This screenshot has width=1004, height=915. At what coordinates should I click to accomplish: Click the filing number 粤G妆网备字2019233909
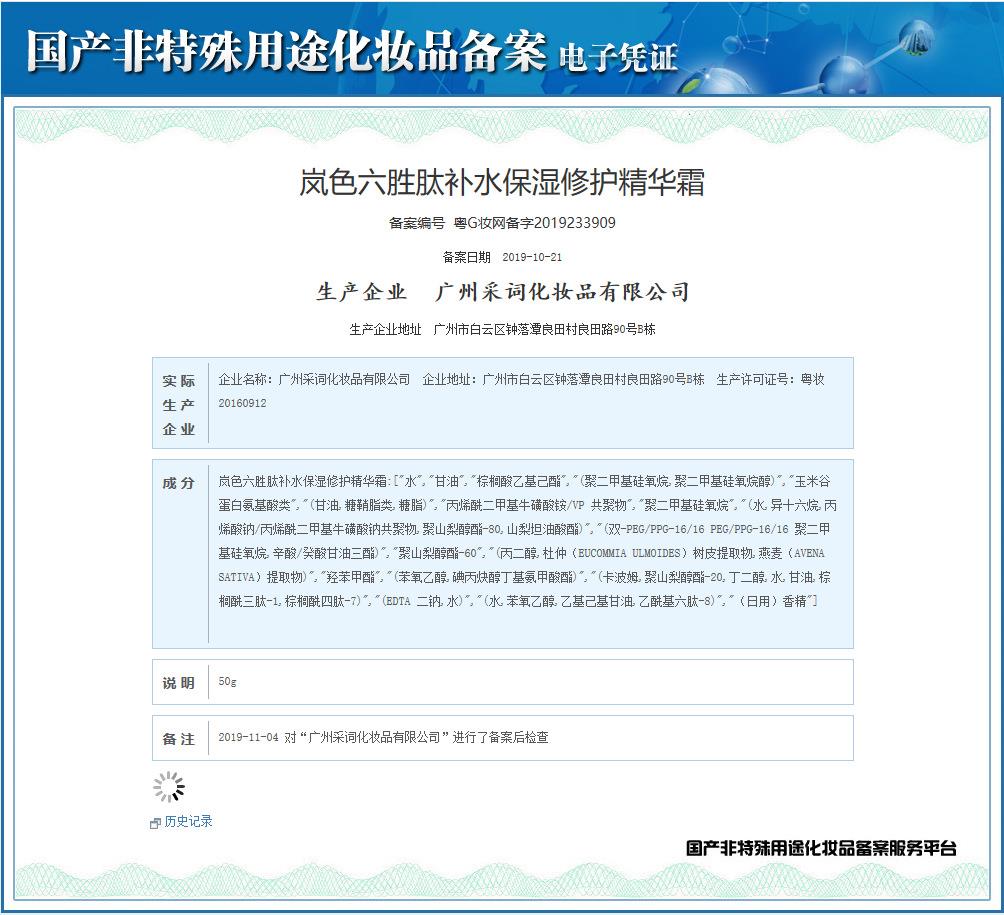(x=535, y=223)
